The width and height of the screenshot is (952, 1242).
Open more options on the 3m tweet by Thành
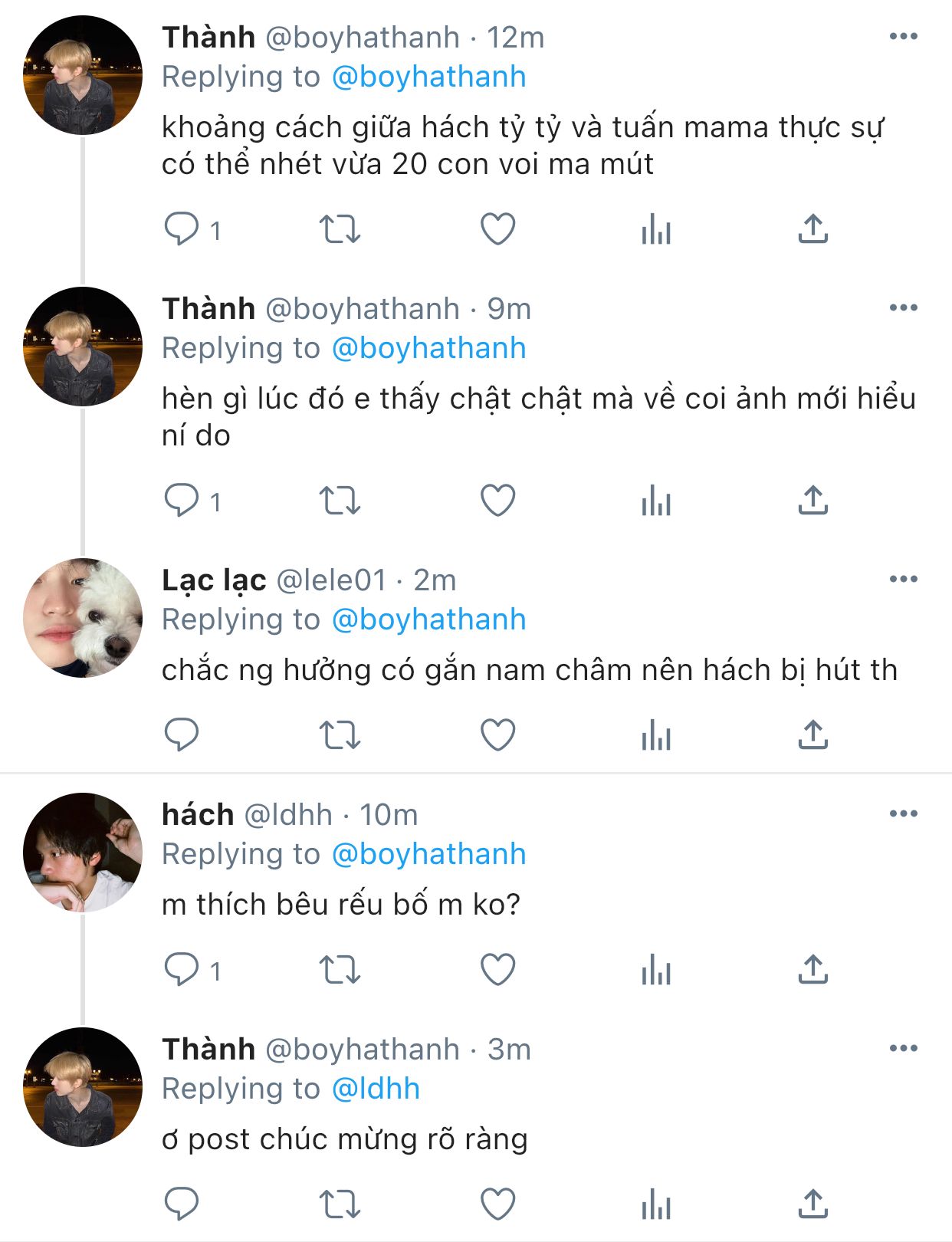pos(904,1048)
